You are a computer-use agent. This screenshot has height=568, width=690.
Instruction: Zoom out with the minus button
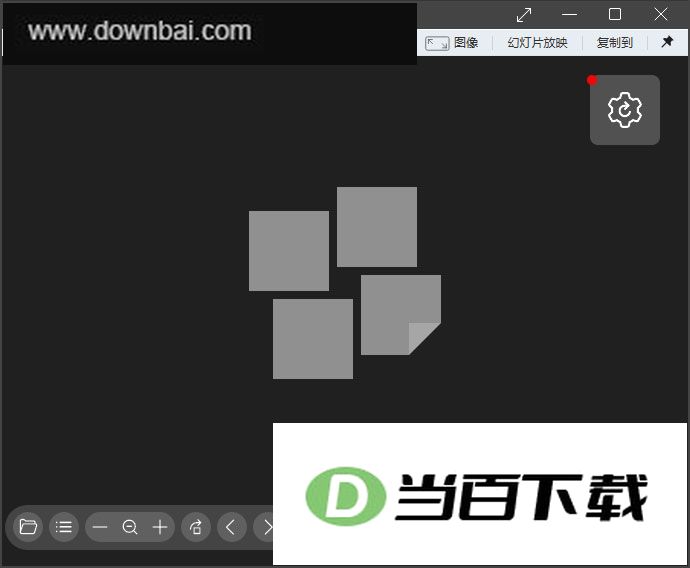click(100, 527)
